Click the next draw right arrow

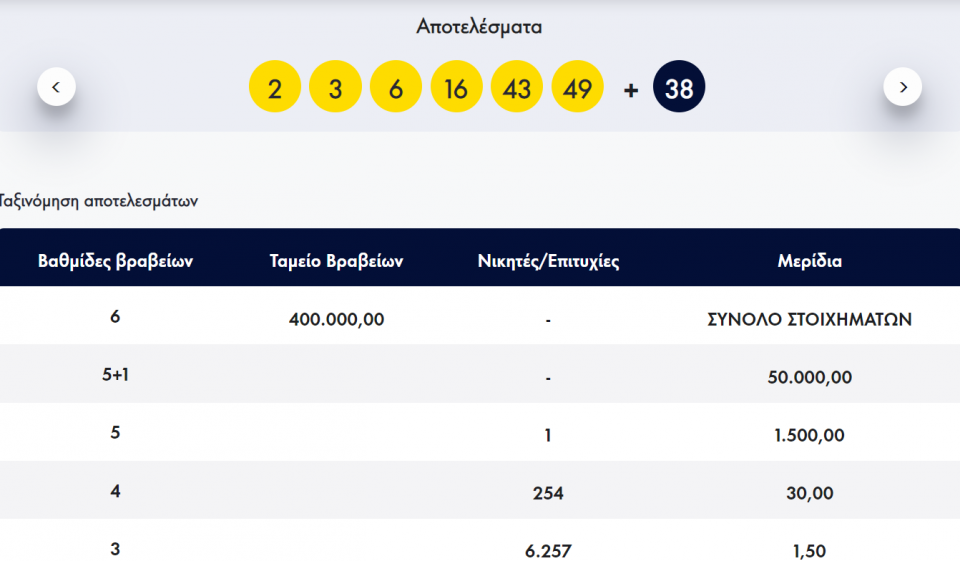pyautogui.click(x=902, y=87)
